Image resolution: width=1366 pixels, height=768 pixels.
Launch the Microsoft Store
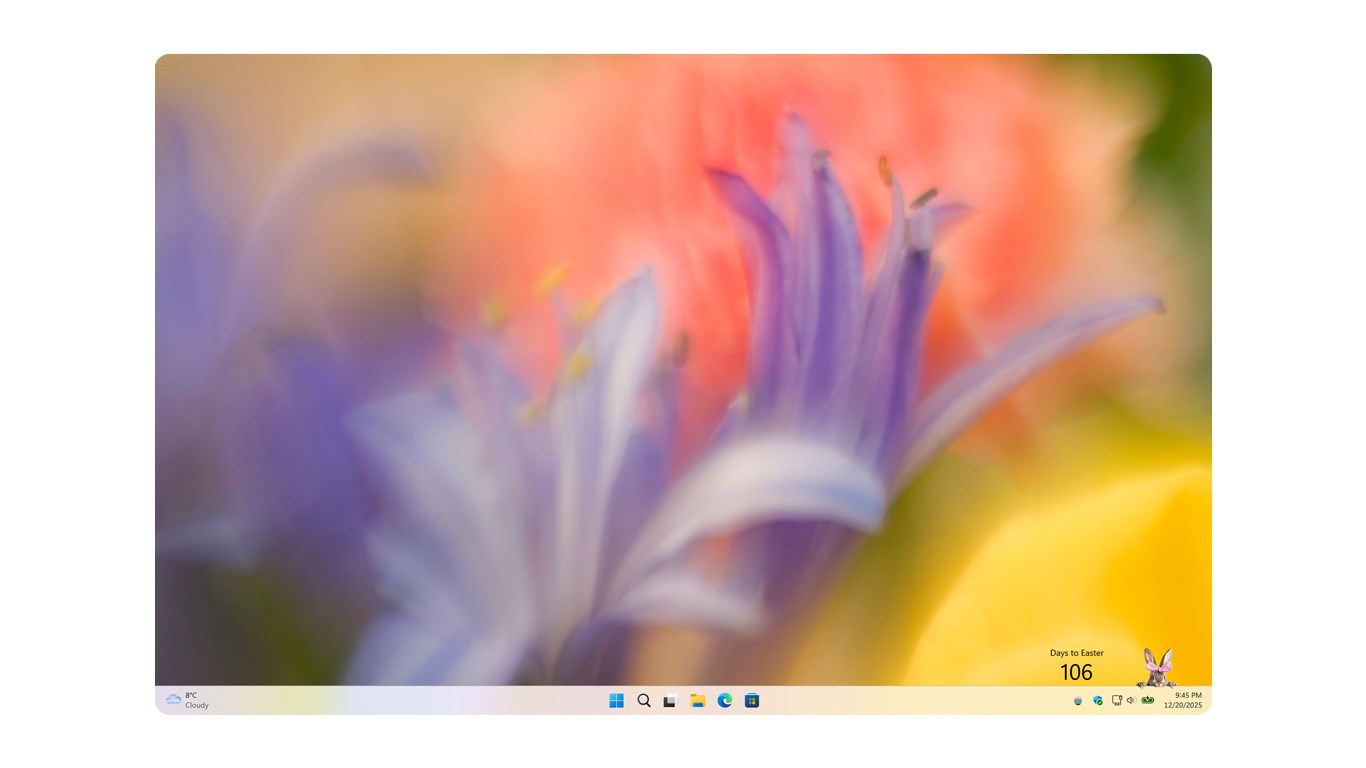tap(749, 700)
